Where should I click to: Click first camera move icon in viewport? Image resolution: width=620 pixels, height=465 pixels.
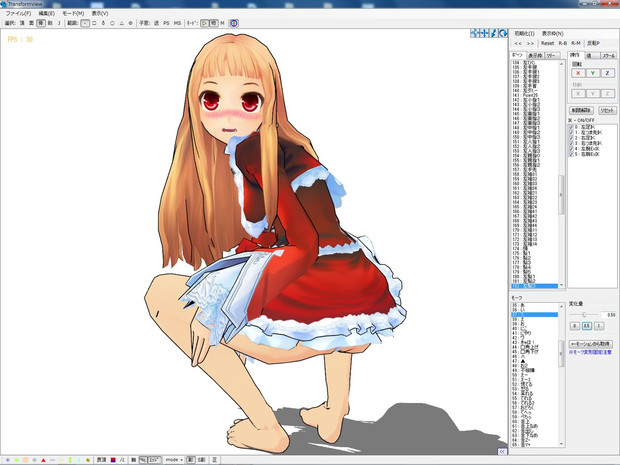tap(474, 34)
